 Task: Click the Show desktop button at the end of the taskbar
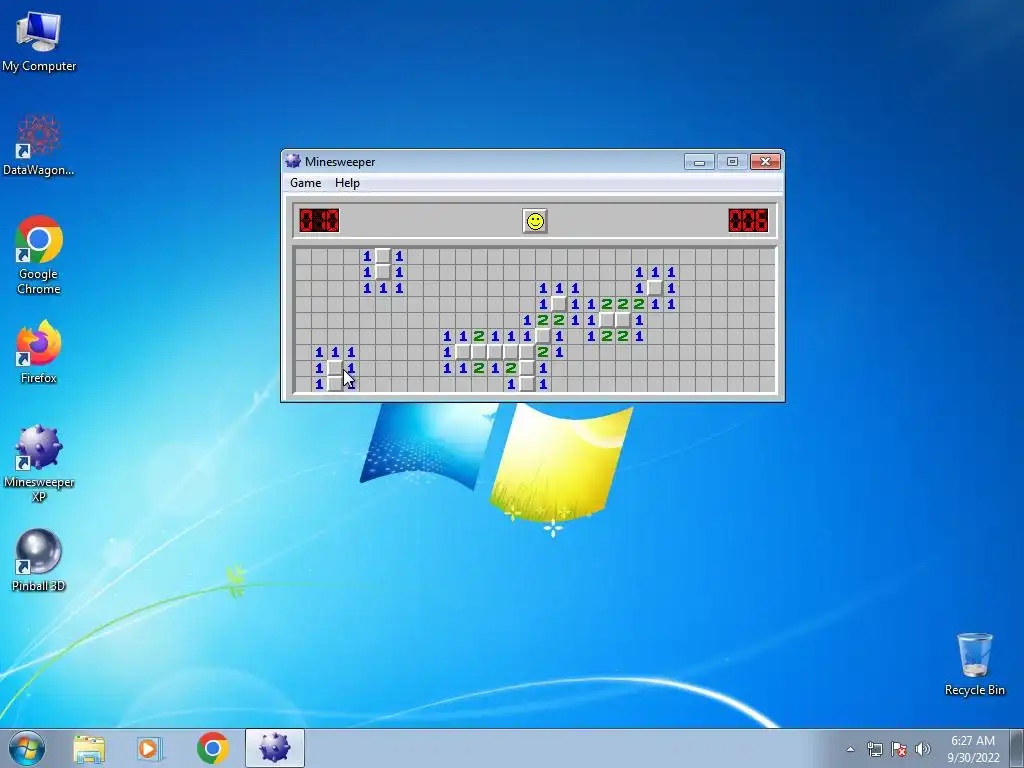click(x=1017, y=749)
